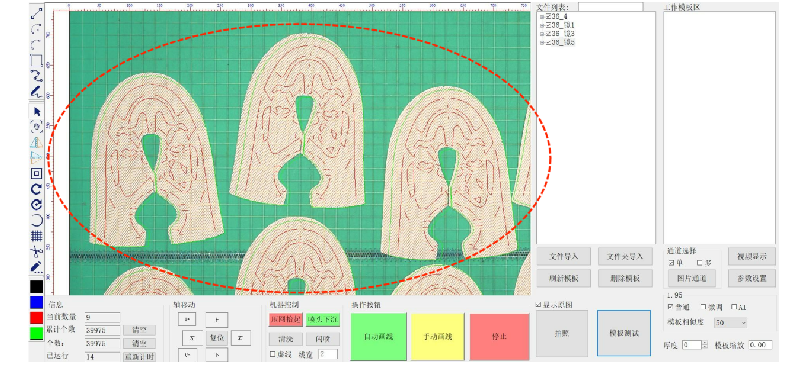Expand the third Z38 tree entry
The height and width of the screenshot is (371, 788).
pyautogui.click(x=542, y=34)
